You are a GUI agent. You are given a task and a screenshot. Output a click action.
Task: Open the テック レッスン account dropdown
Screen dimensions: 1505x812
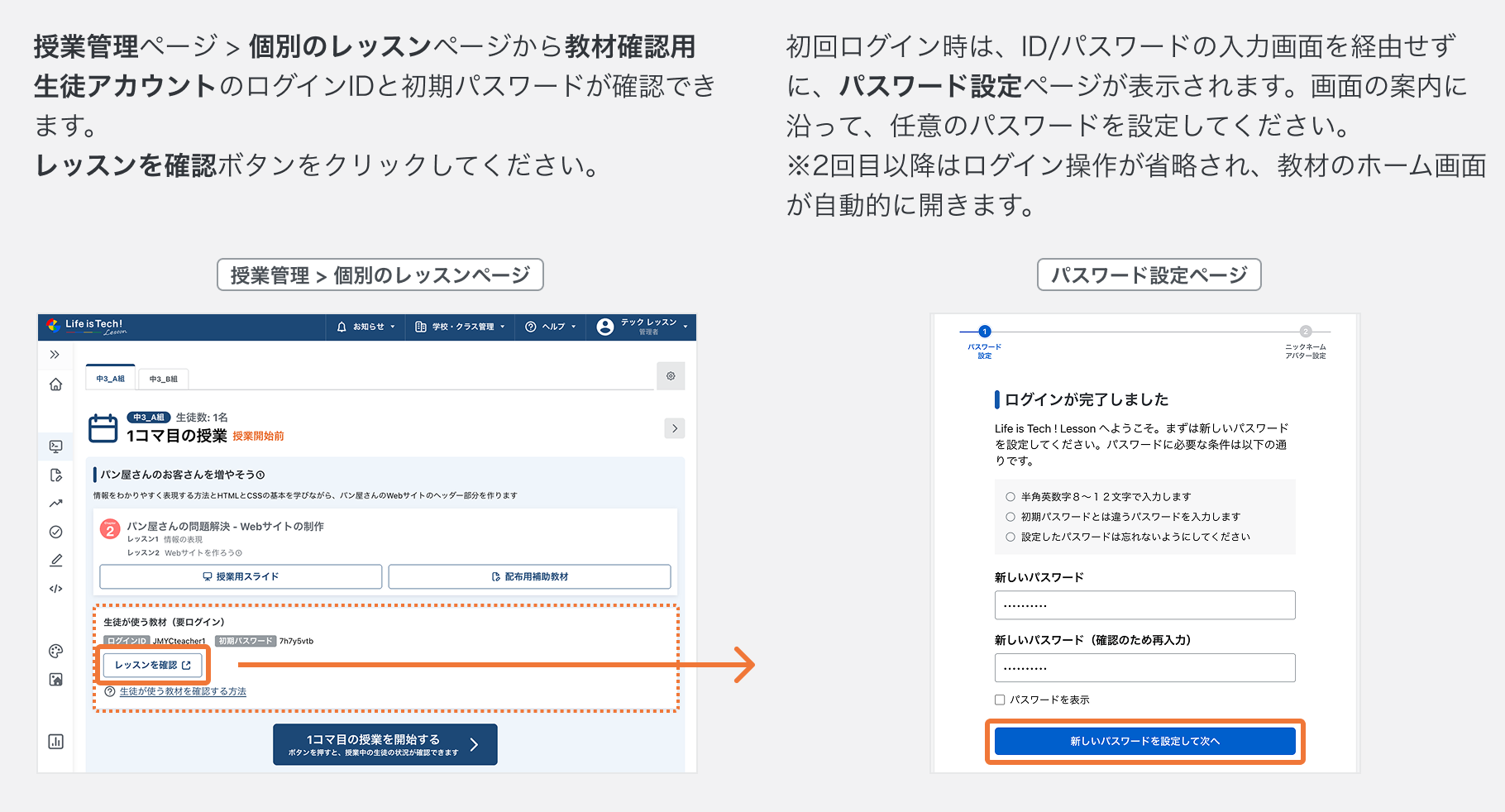coord(646,327)
